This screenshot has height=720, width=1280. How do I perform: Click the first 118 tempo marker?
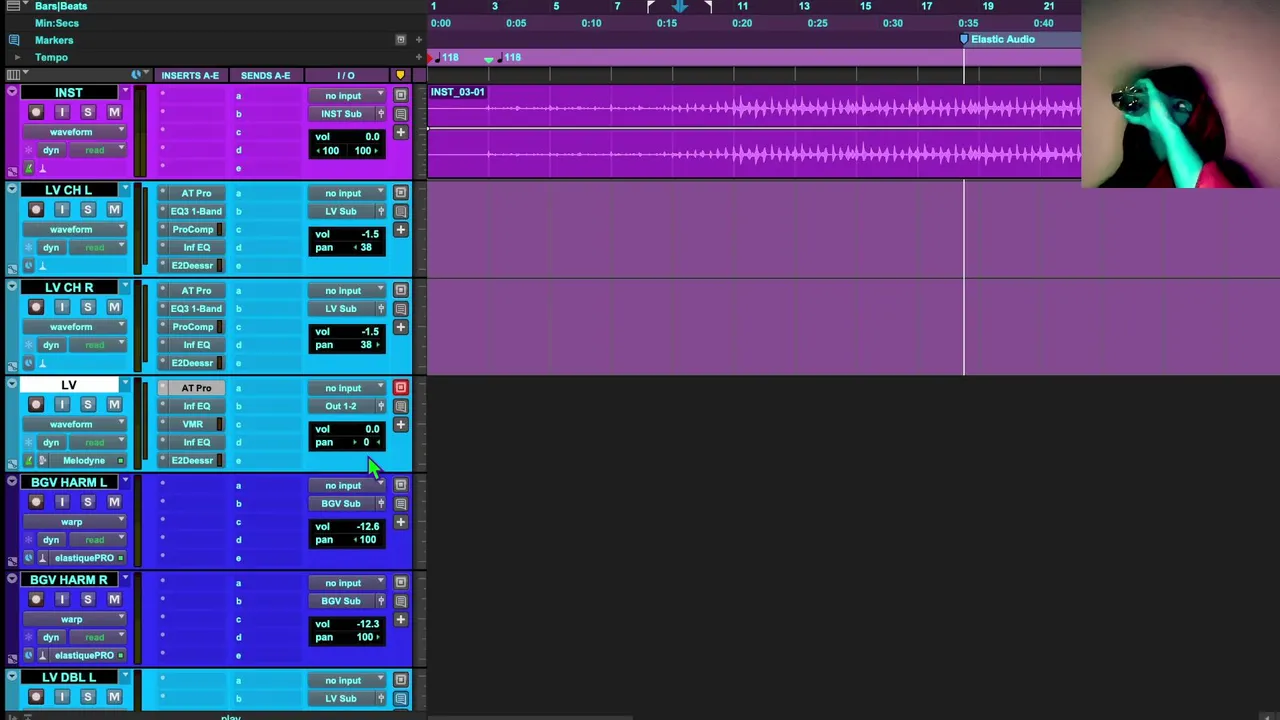pyautogui.click(x=445, y=58)
